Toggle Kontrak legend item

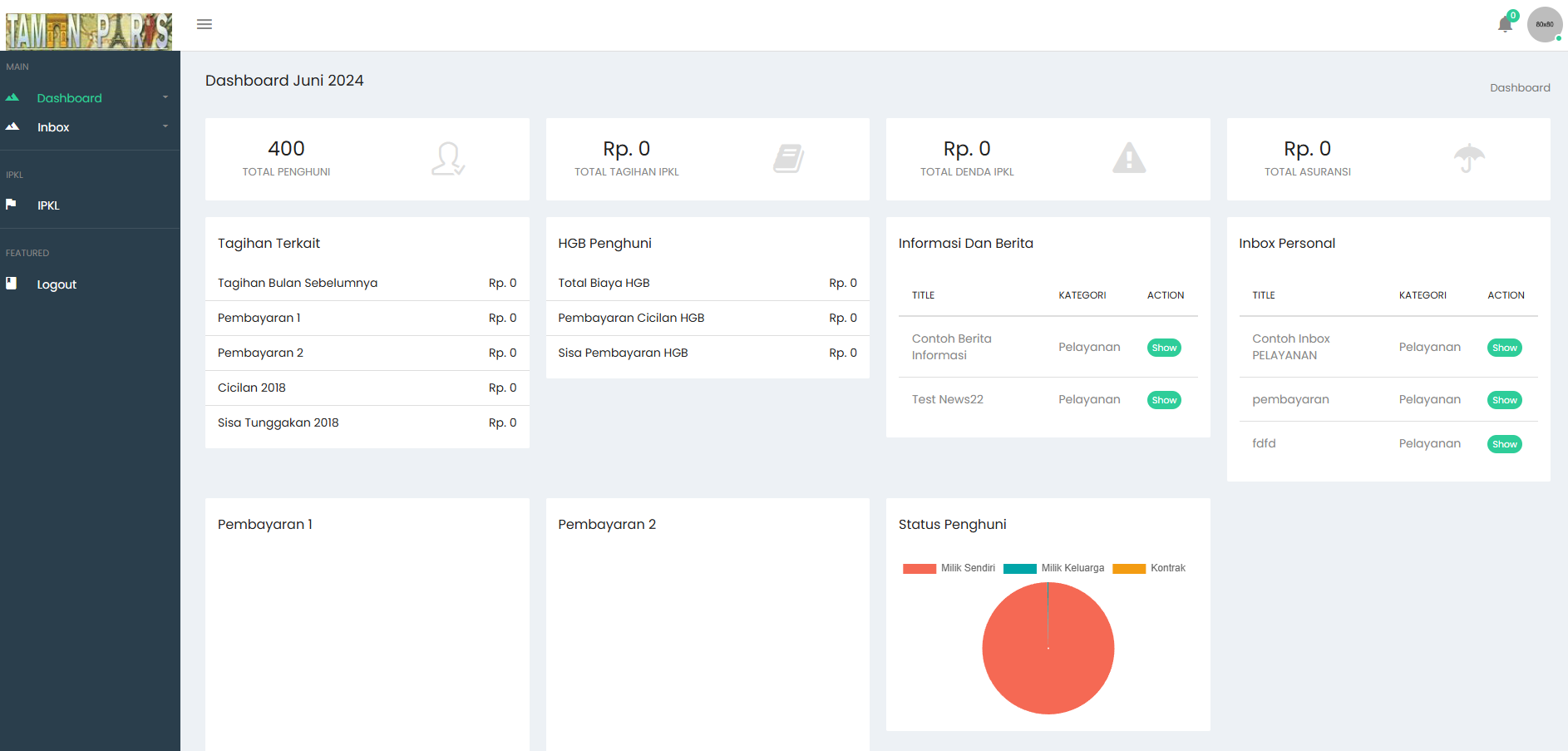coord(1149,568)
